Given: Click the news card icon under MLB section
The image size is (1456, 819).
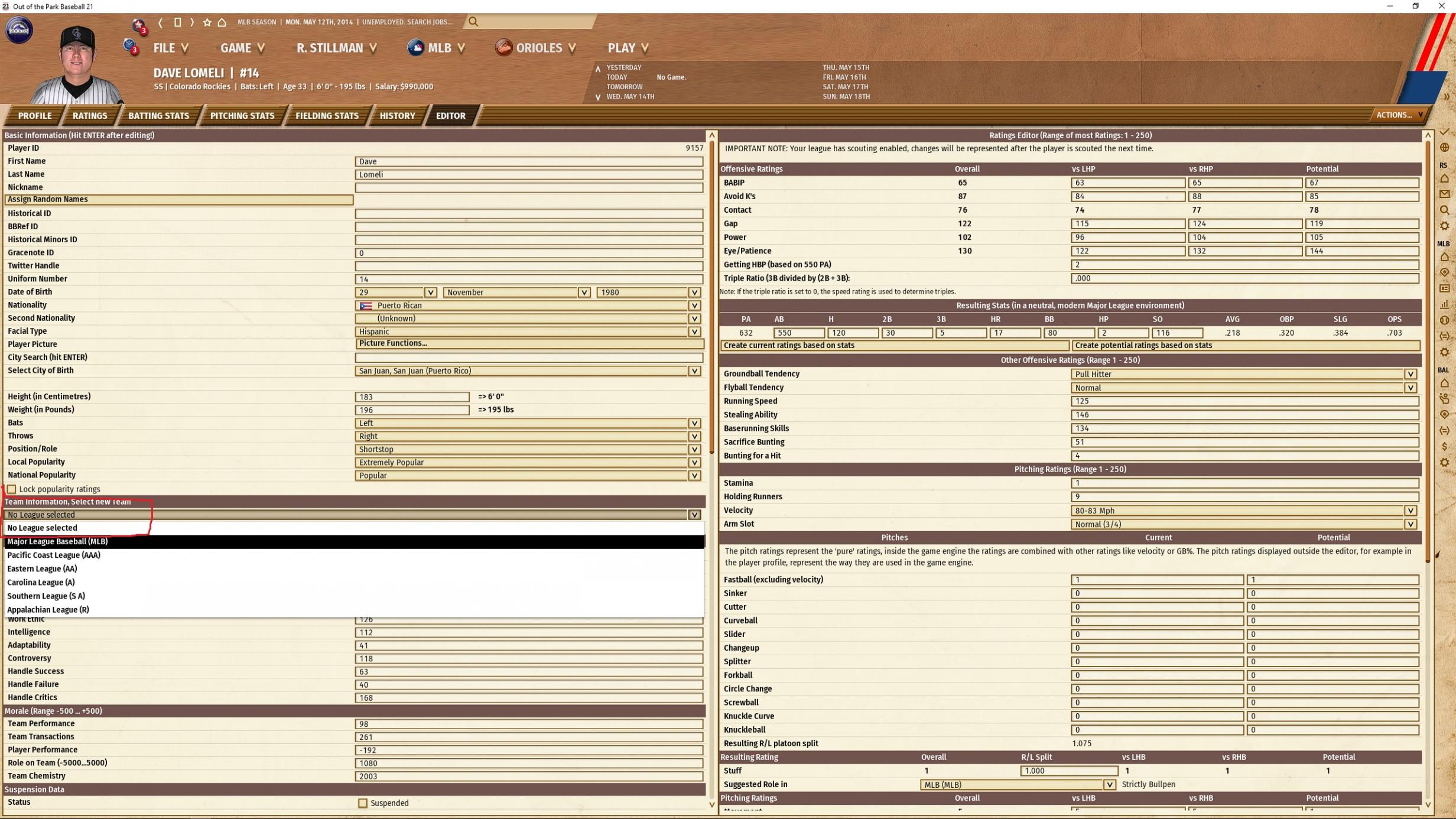Looking at the screenshot, I should pos(1444,288).
